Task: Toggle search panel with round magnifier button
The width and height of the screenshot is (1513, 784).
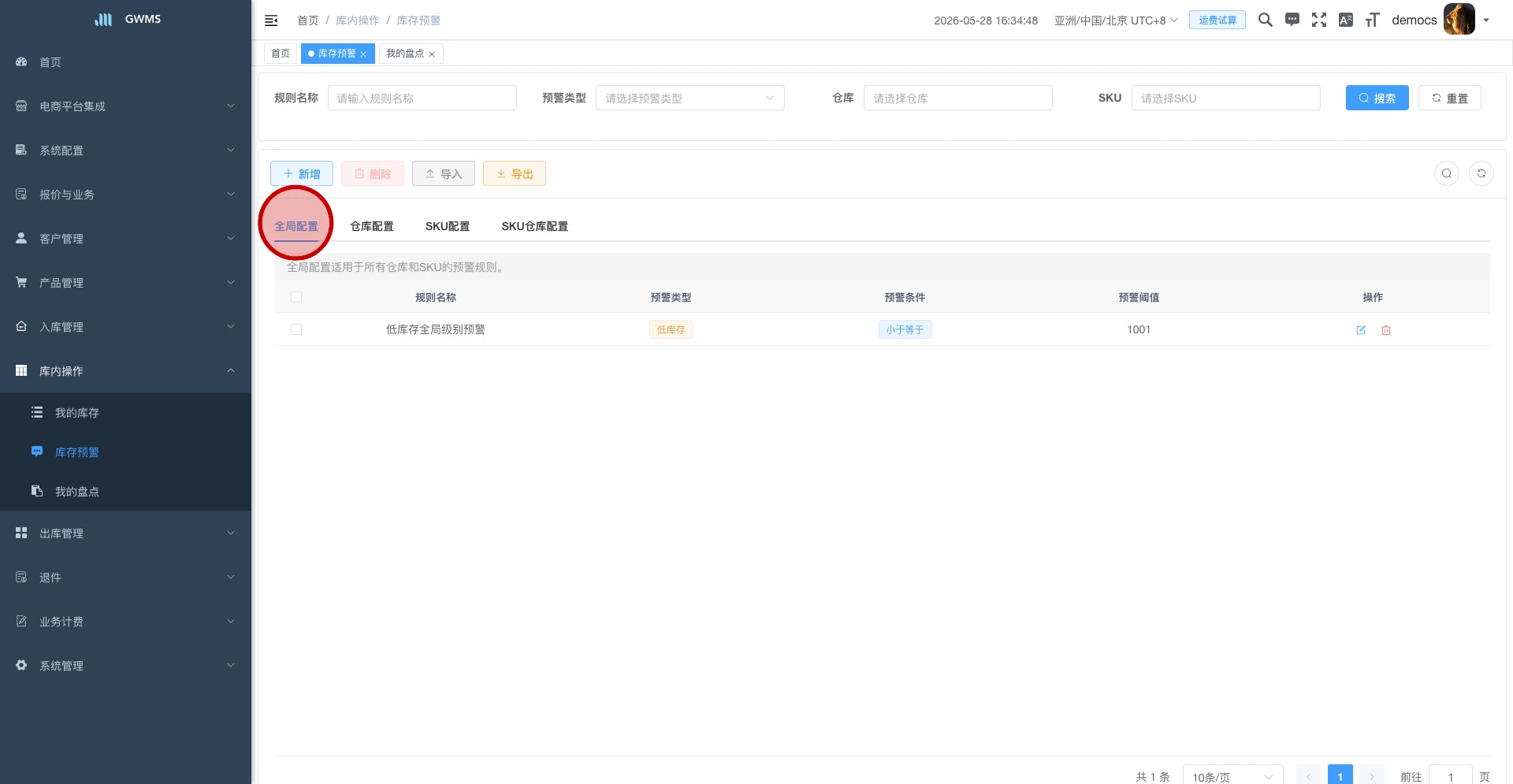Action: point(1447,173)
